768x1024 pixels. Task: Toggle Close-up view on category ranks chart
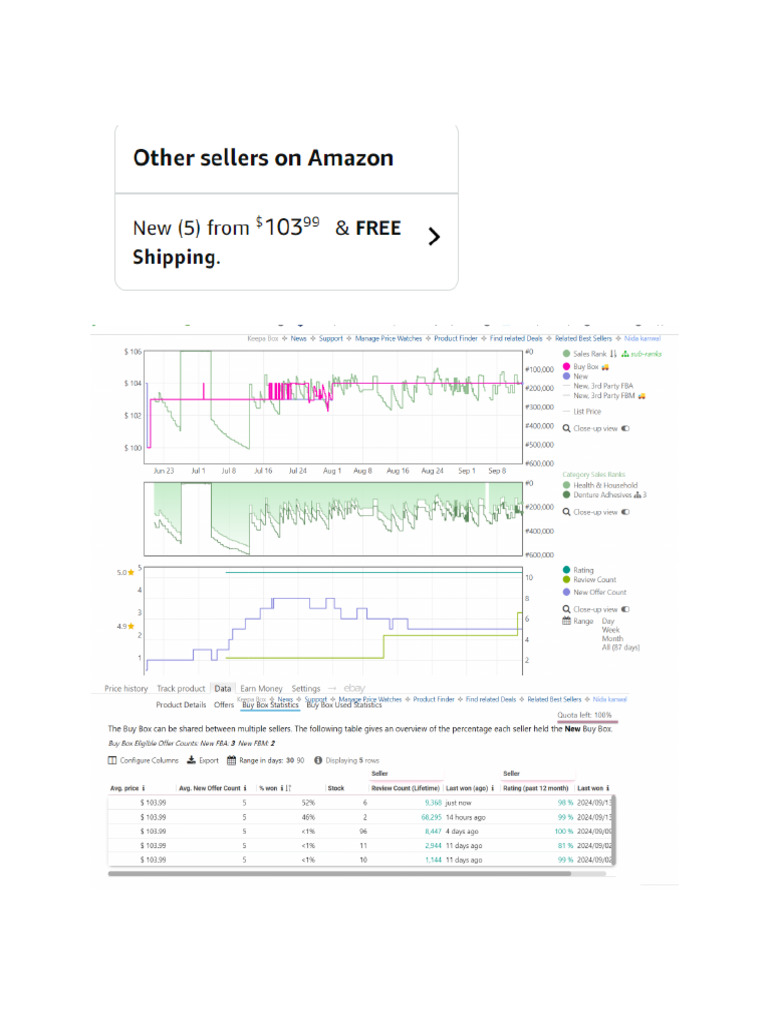click(625, 511)
